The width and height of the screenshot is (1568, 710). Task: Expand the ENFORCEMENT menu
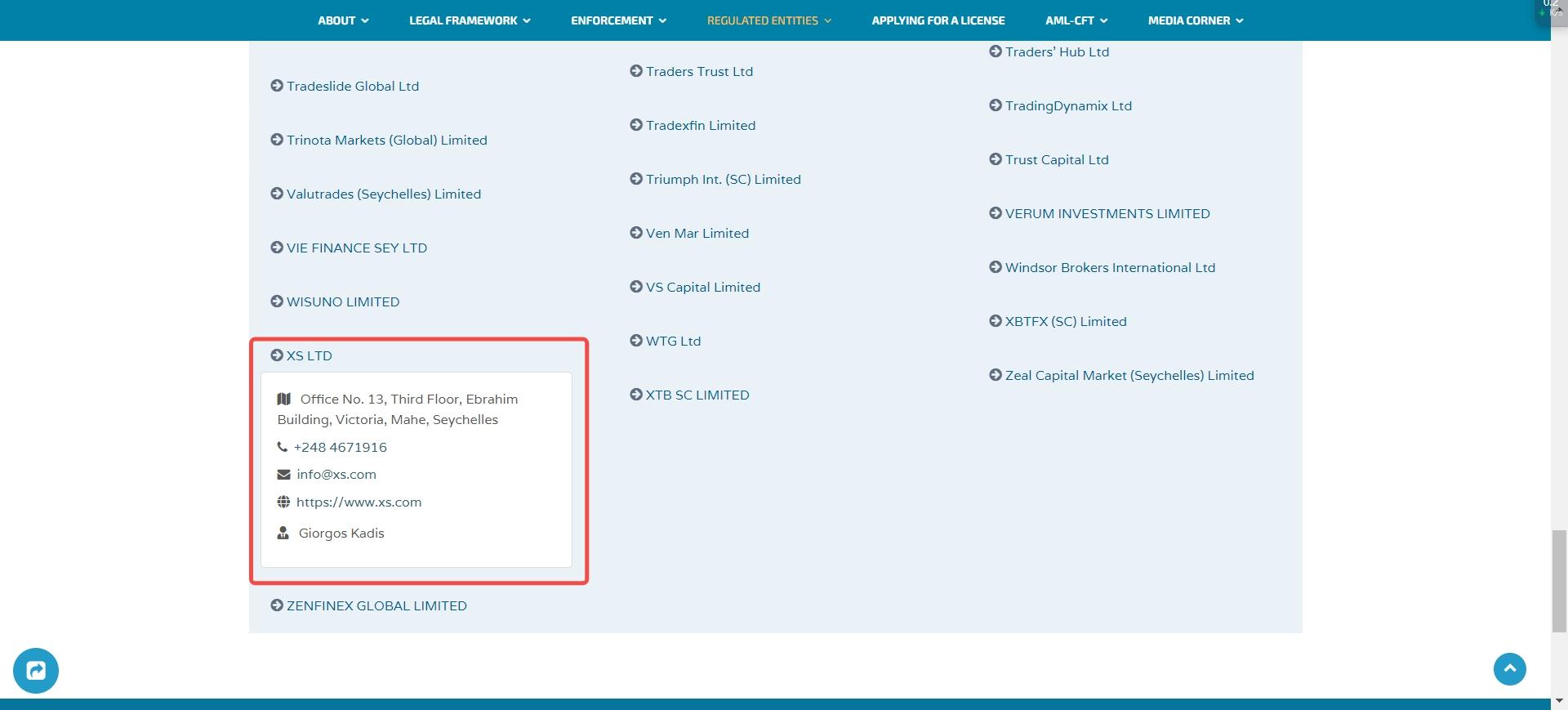pyautogui.click(x=618, y=20)
